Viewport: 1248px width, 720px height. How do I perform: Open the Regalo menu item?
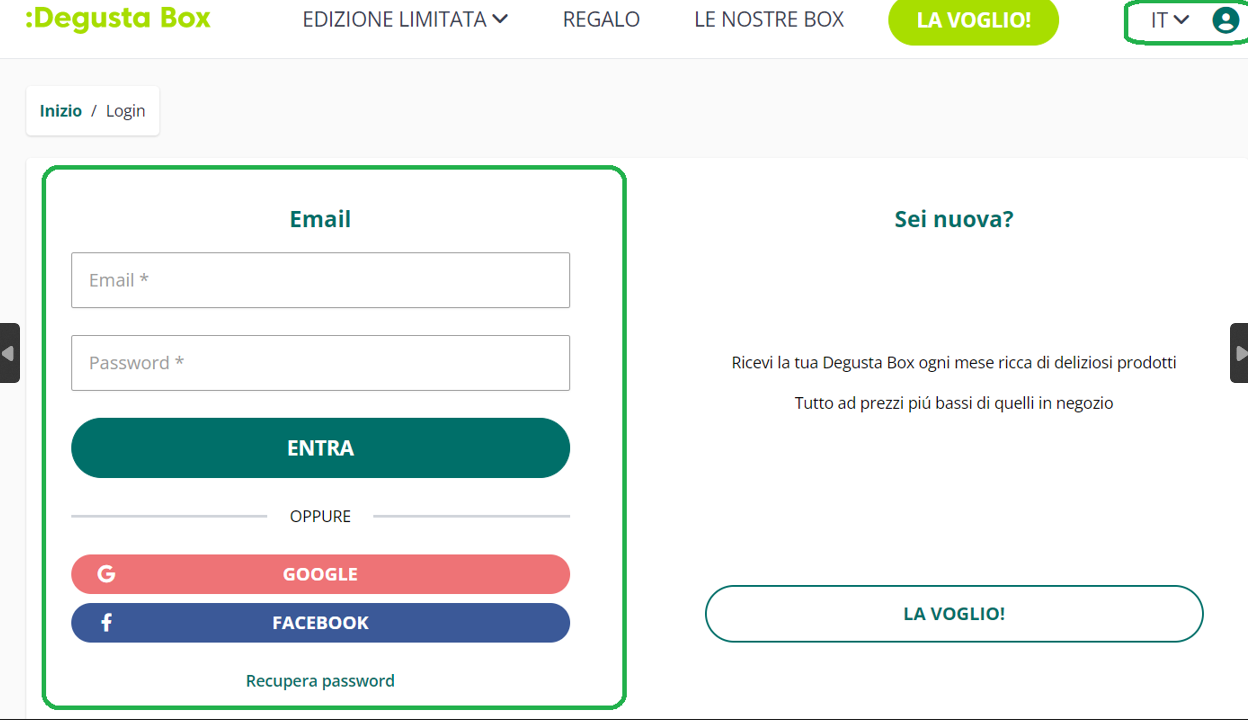point(601,19)
